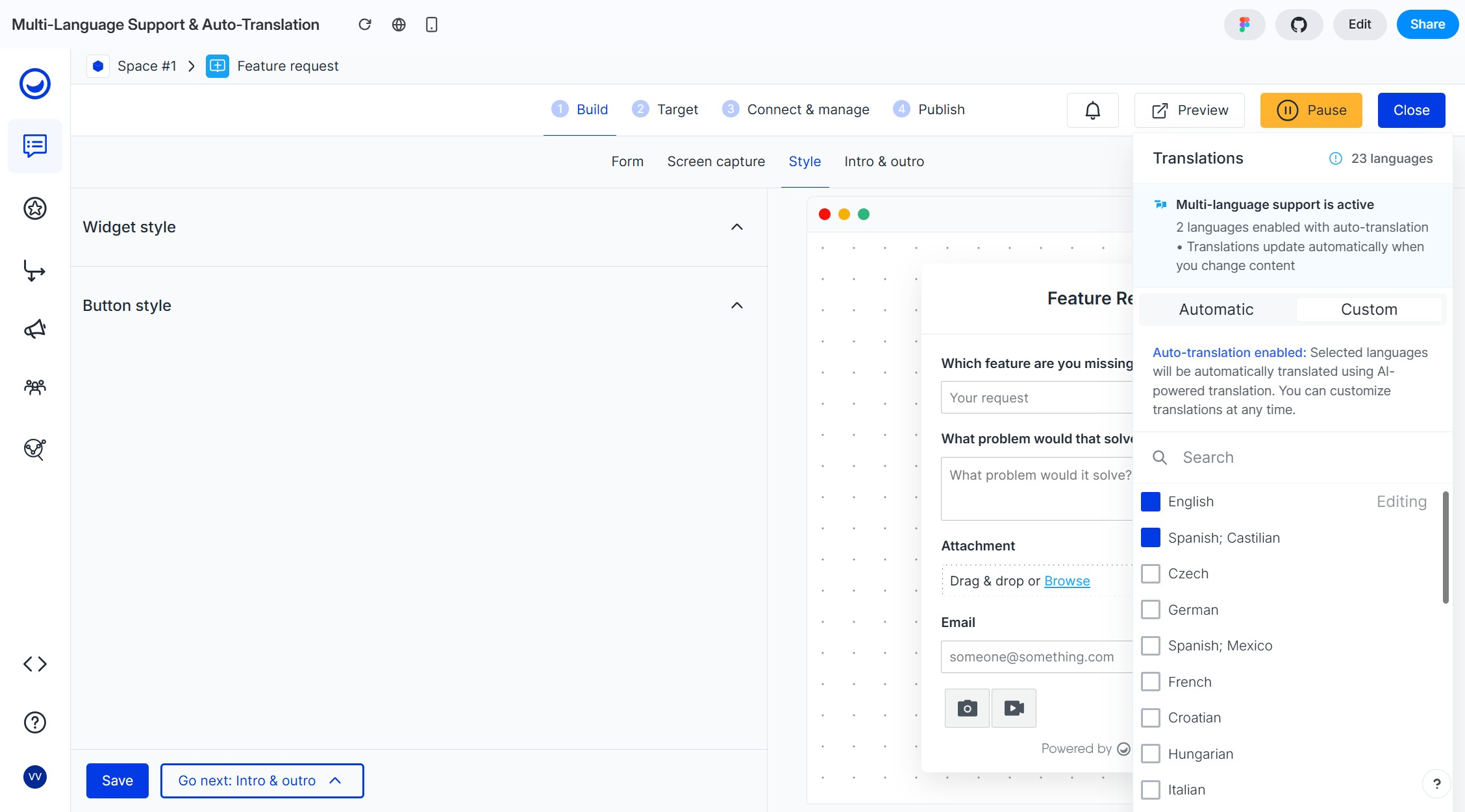
Task: Toggle mobile device view icon
Action: tap(431, 25)
